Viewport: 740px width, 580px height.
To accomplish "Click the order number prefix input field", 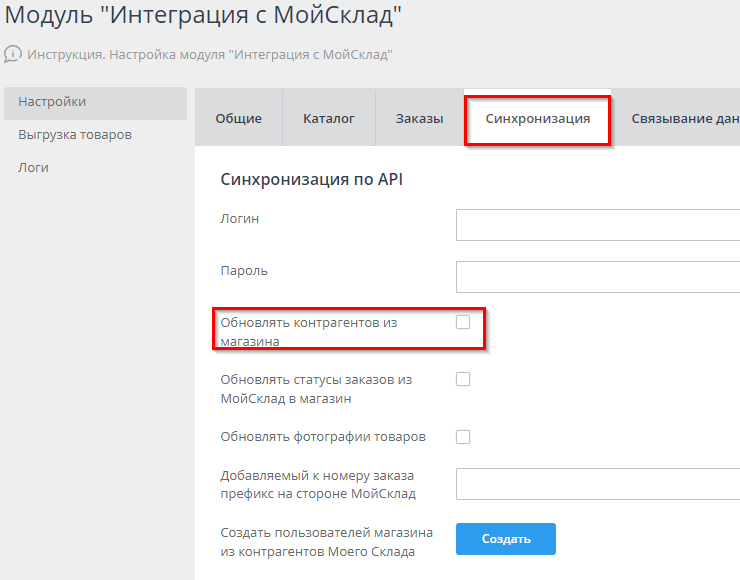I will (597, 484).
